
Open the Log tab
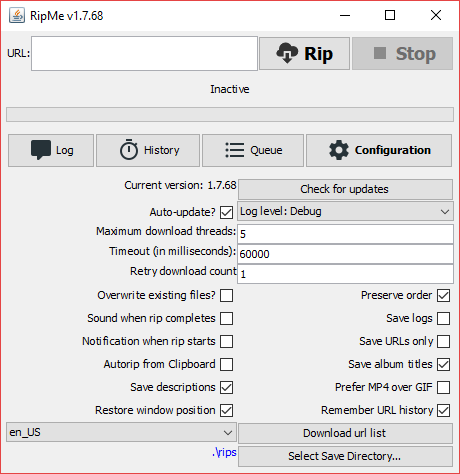coord(51,150)
